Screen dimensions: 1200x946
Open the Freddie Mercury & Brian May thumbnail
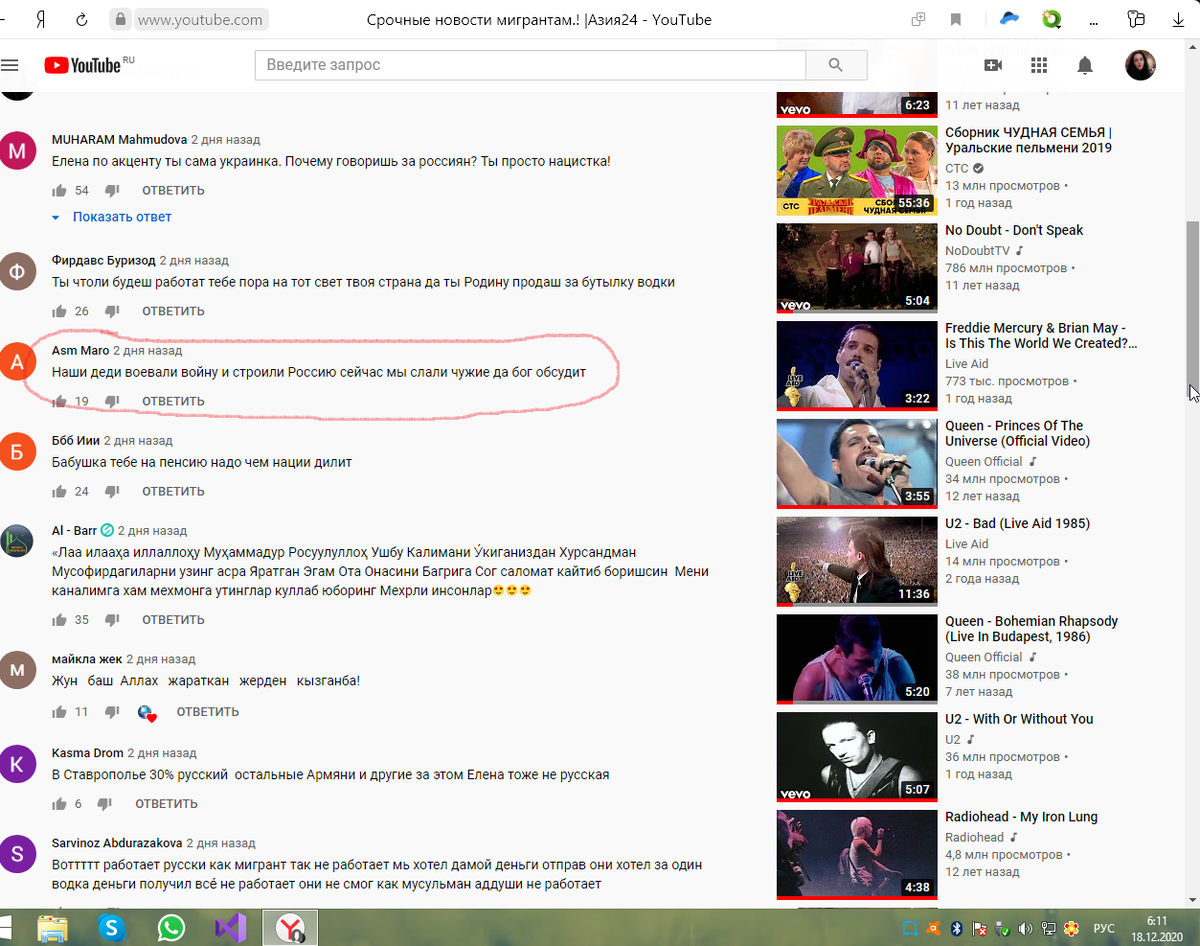856,365
